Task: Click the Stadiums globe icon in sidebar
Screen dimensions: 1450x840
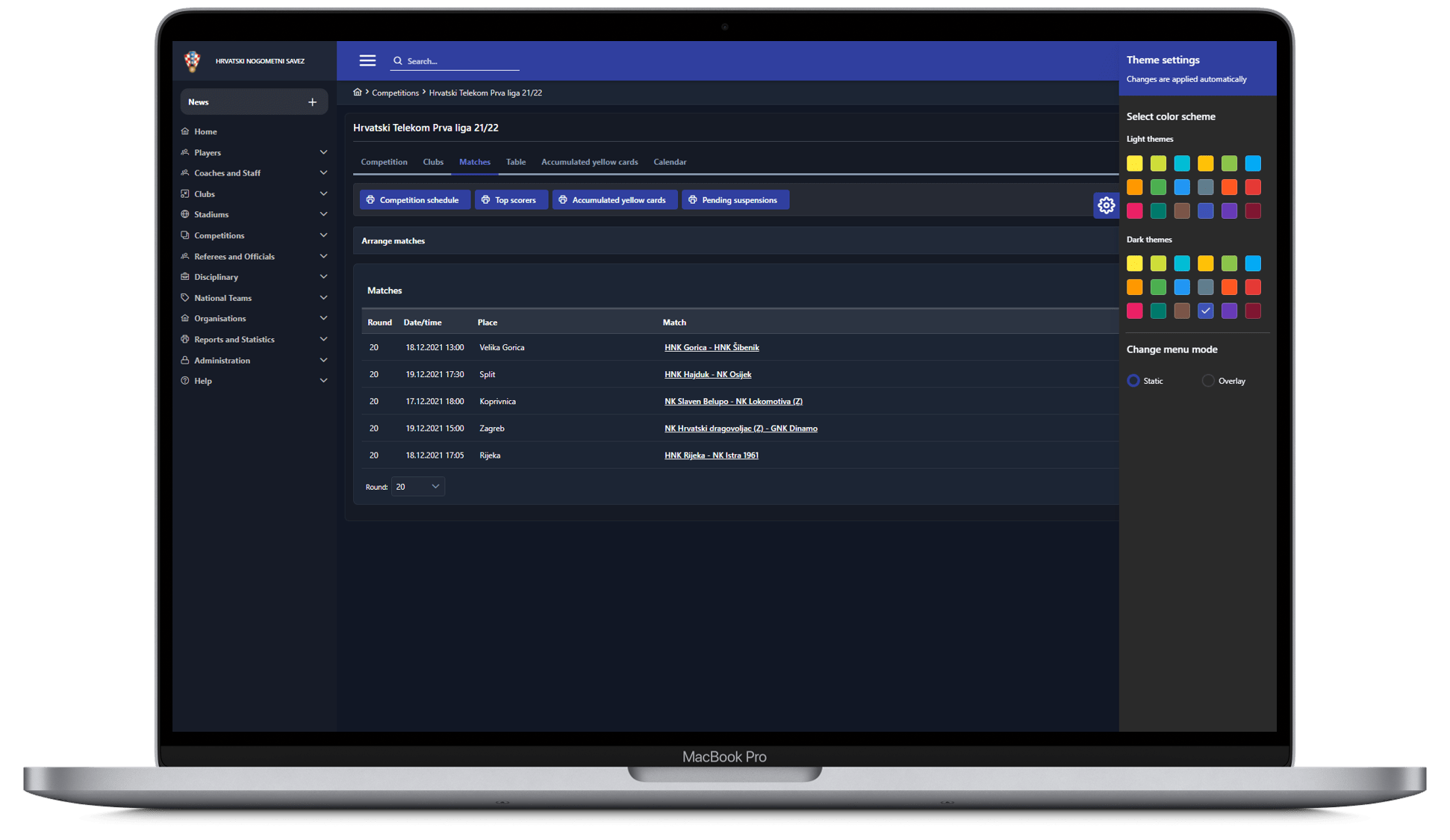Action: coord(185,214)
